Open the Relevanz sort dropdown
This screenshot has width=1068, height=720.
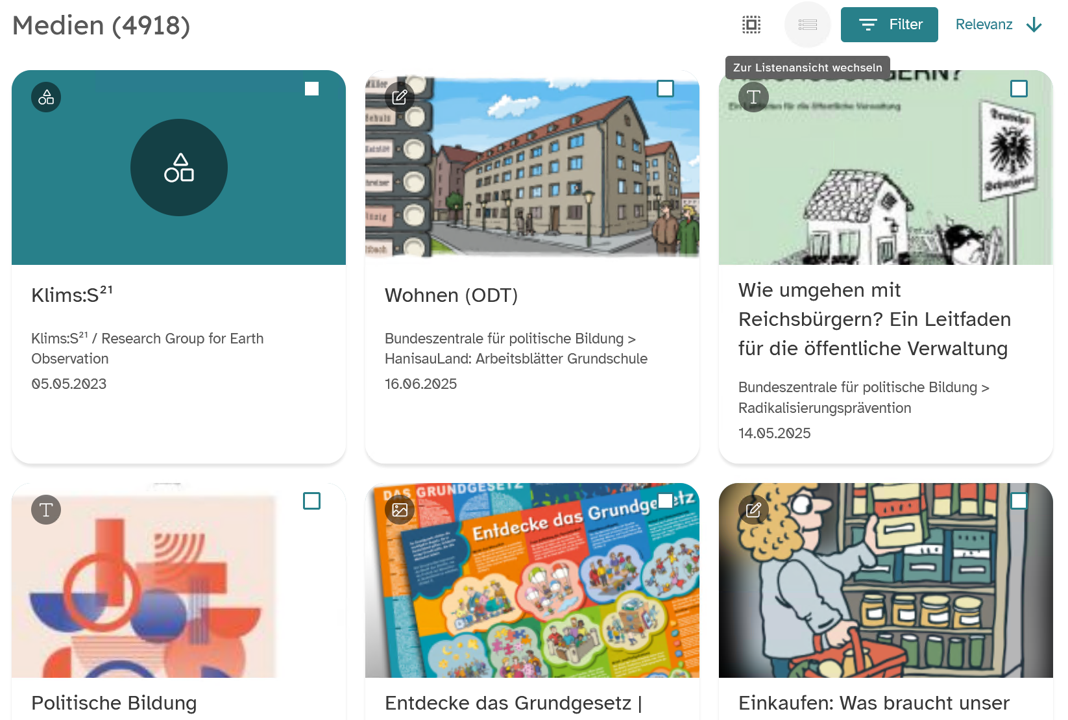(984, 25)
